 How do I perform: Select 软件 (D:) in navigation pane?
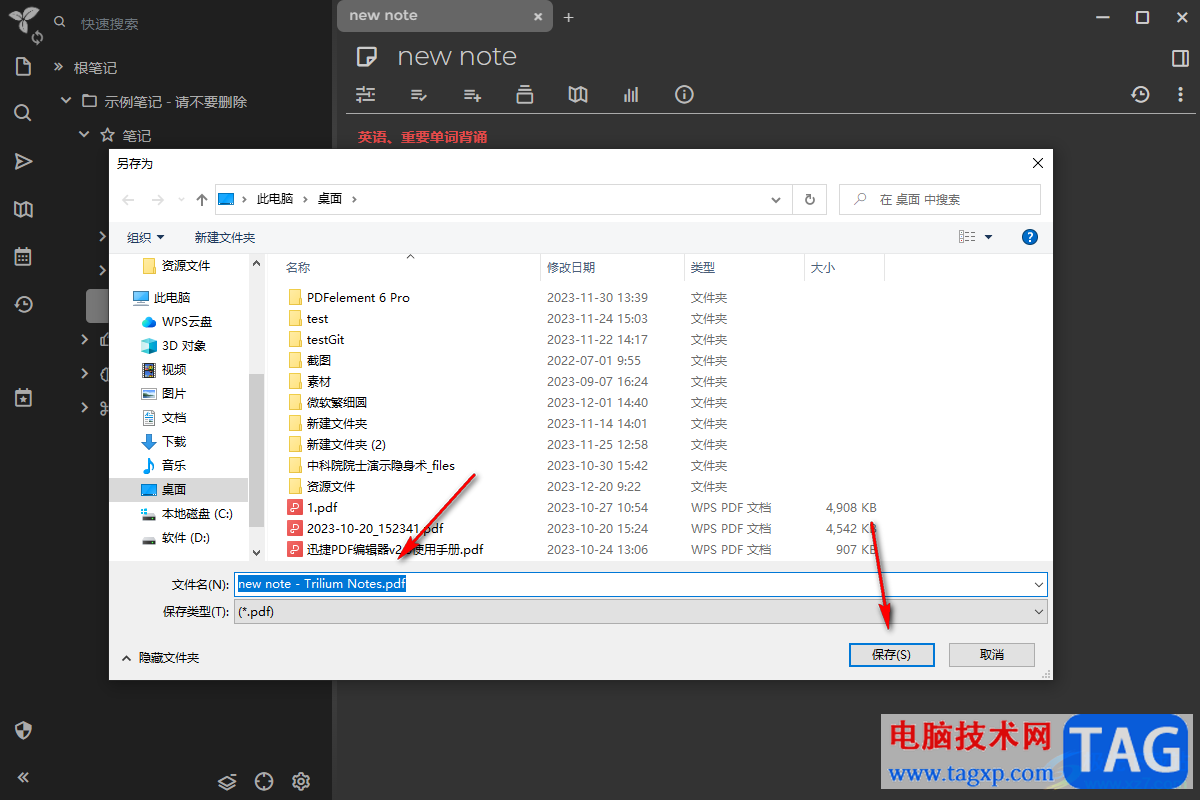[185, 537]
